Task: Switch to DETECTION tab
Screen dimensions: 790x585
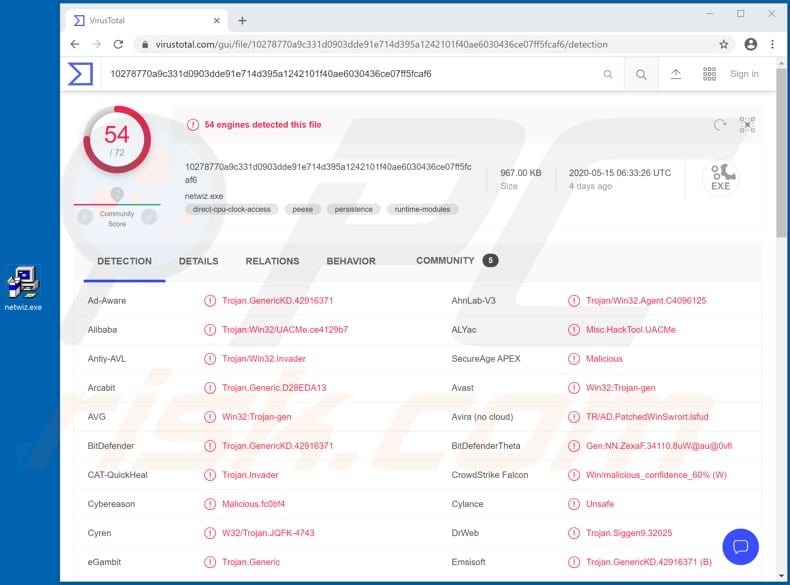Action: coord(124,261)
